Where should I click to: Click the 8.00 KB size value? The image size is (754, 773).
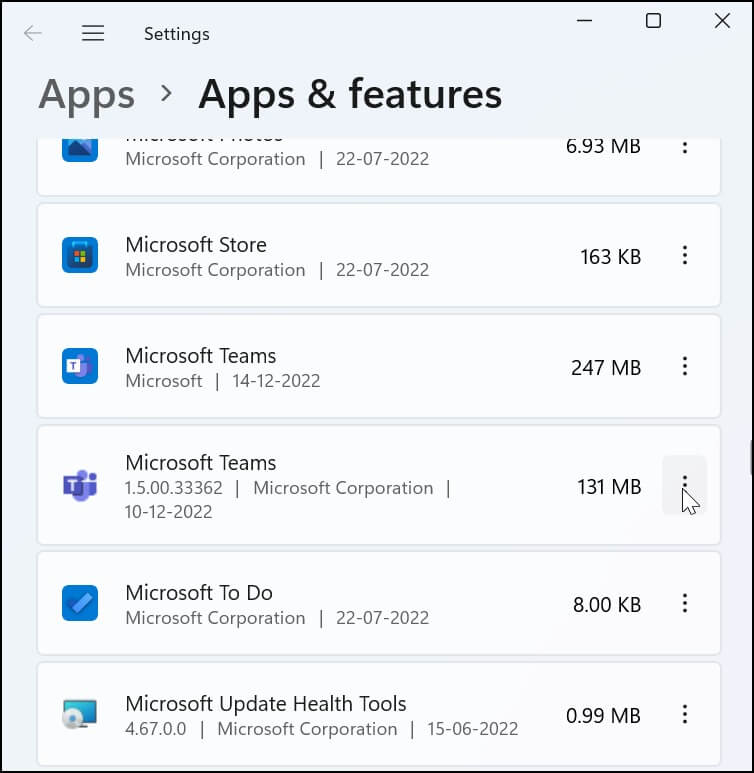click(x=607, y=605)
